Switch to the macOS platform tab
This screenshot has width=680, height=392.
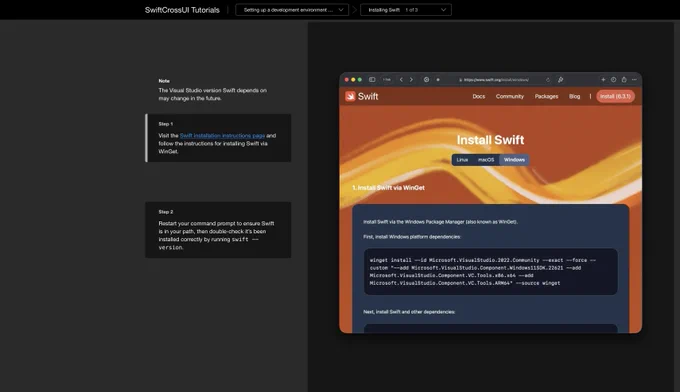tap(486, 160)
